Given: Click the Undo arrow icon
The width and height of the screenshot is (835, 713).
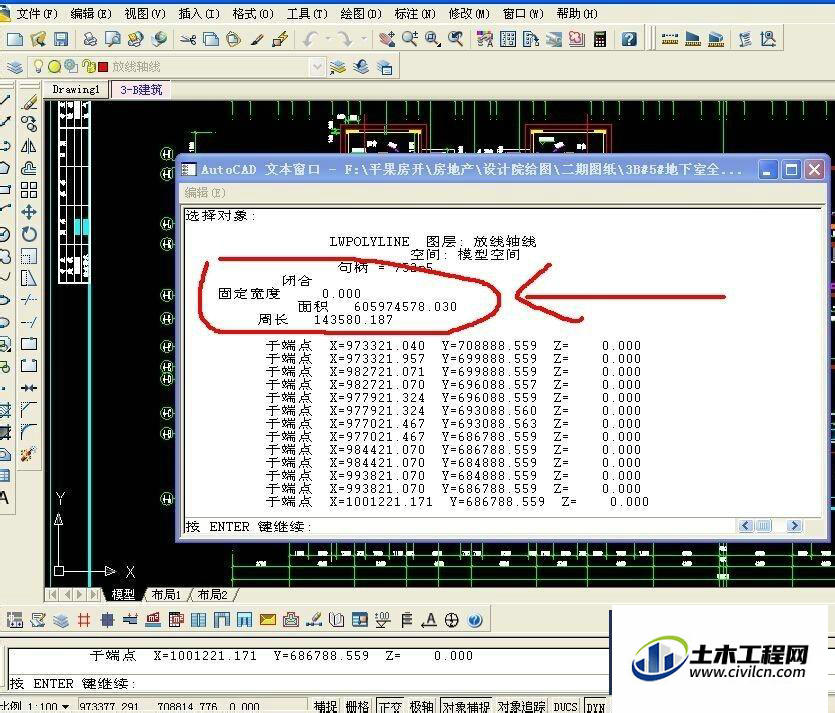Looking at the screenshot, I should (x=310, y=39).
